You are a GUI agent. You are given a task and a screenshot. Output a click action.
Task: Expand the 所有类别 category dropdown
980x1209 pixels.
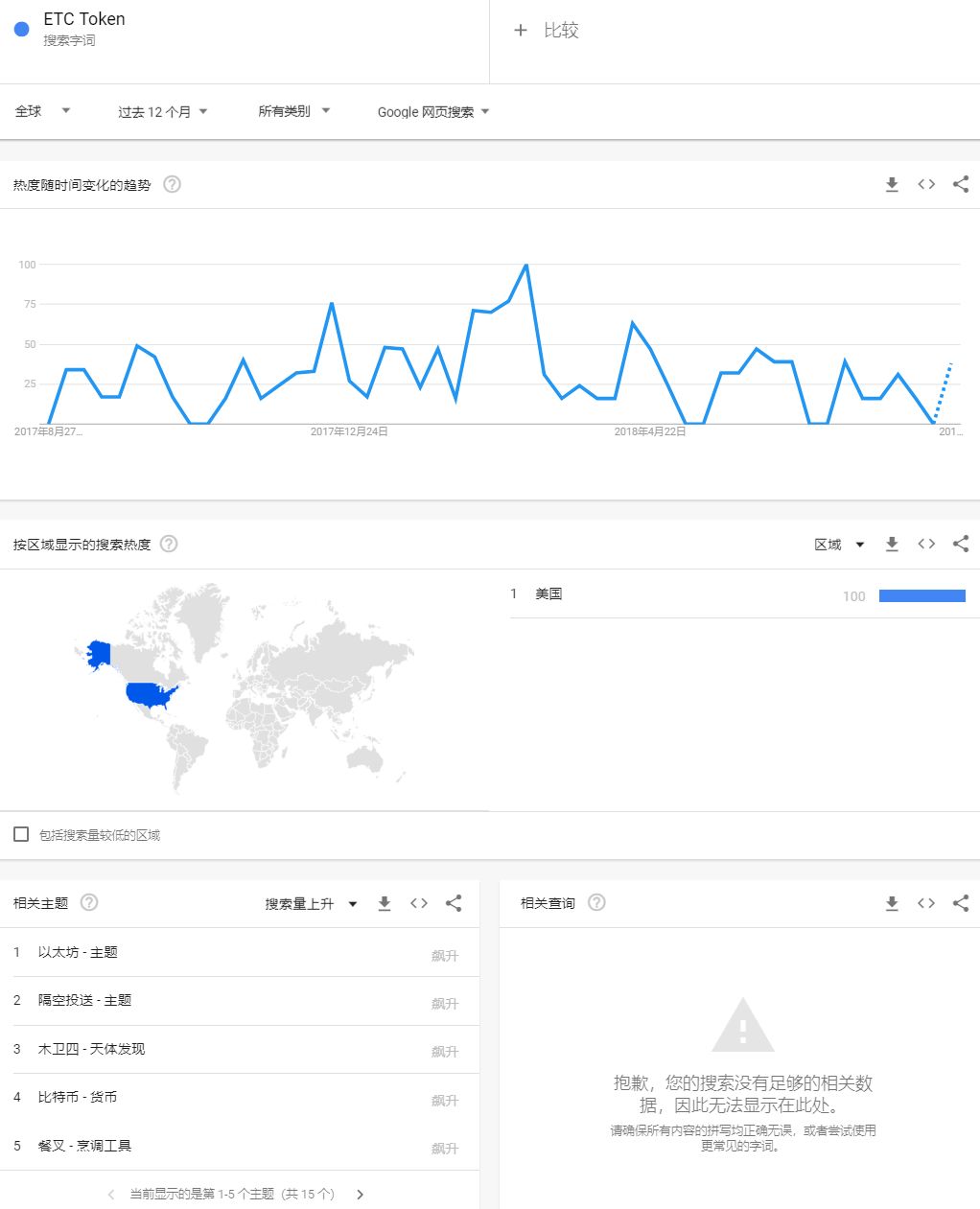293,111
